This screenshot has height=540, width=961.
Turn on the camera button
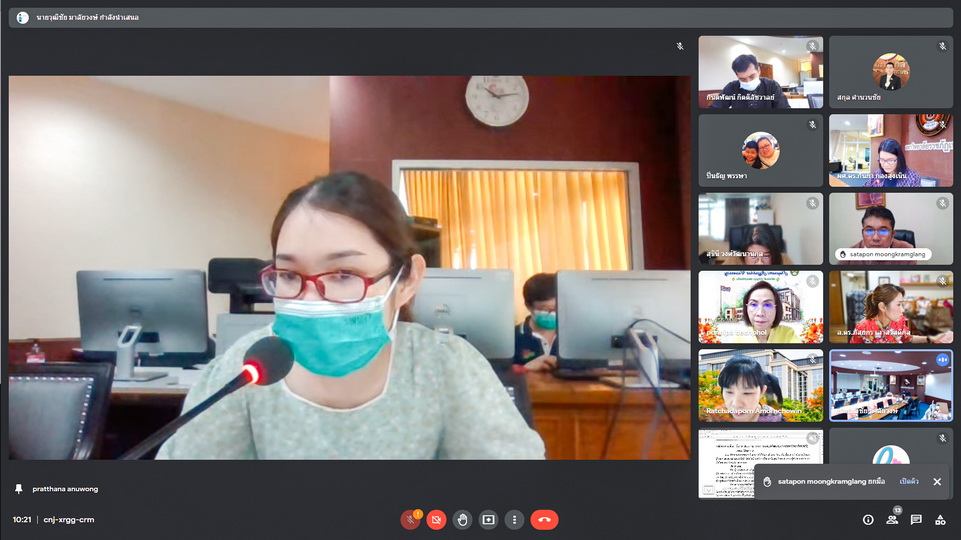tap(436, 520)
